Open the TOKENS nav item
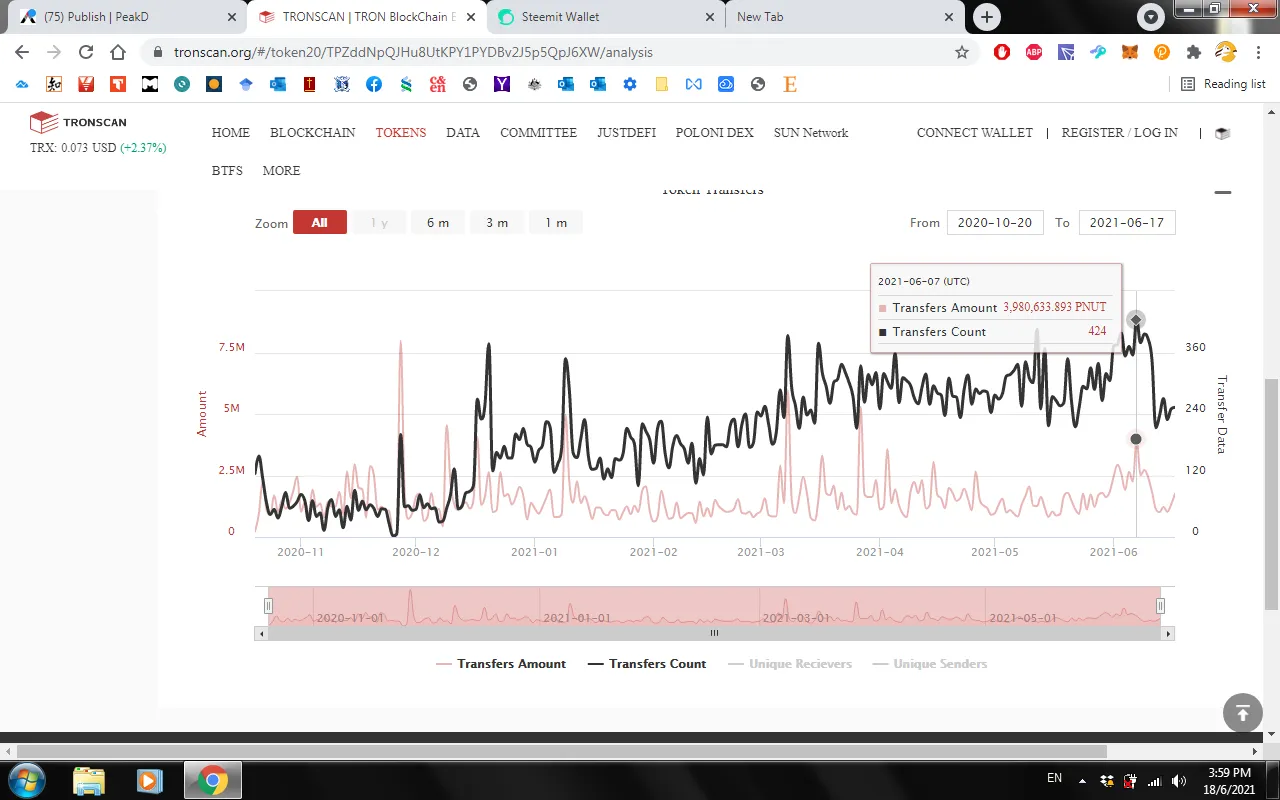Image resolution: width=1280 pixels, height=800 pixels. click(401, 133)
